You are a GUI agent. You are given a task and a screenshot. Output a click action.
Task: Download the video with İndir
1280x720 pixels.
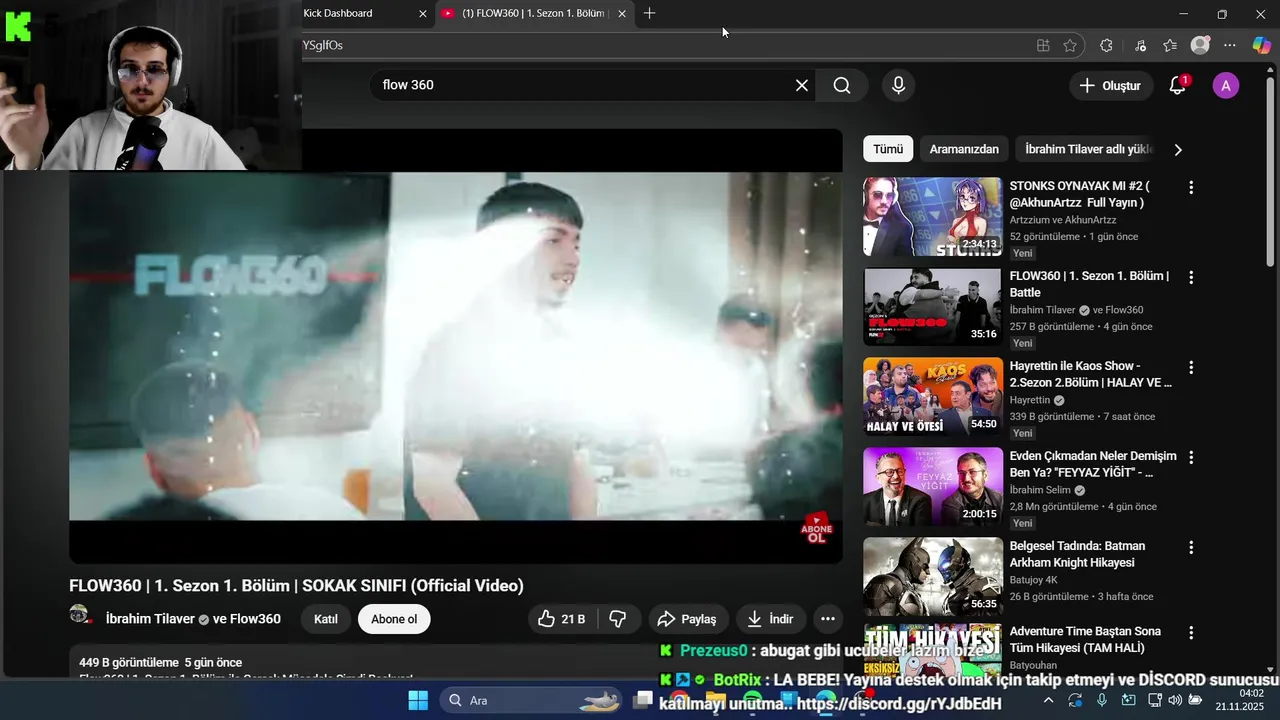click(770, 619)
